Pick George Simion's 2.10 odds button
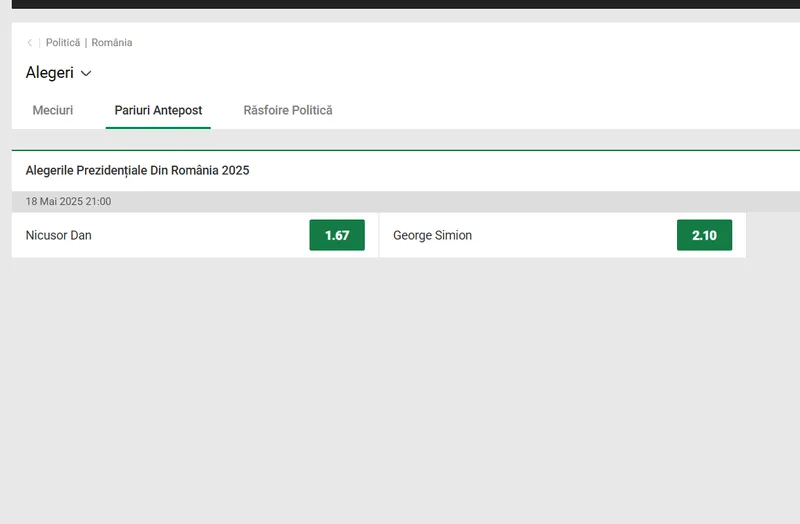Screen dimensions: 800x524 coord(704,236)
